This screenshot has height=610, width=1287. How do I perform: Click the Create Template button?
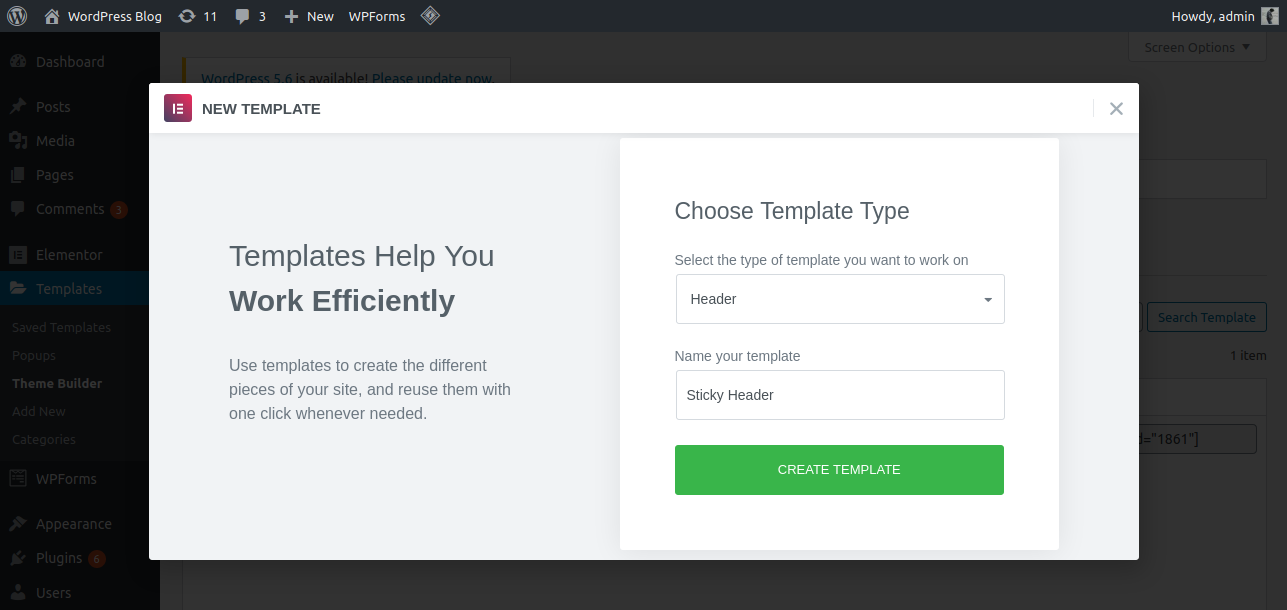click(839, 470)
